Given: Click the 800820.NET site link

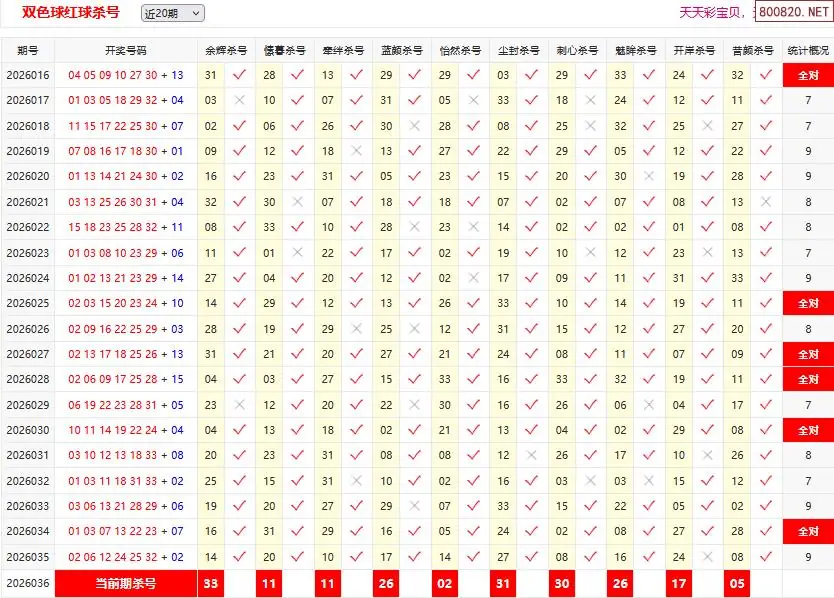Looking at the screenshot, I should pos(793,13).
